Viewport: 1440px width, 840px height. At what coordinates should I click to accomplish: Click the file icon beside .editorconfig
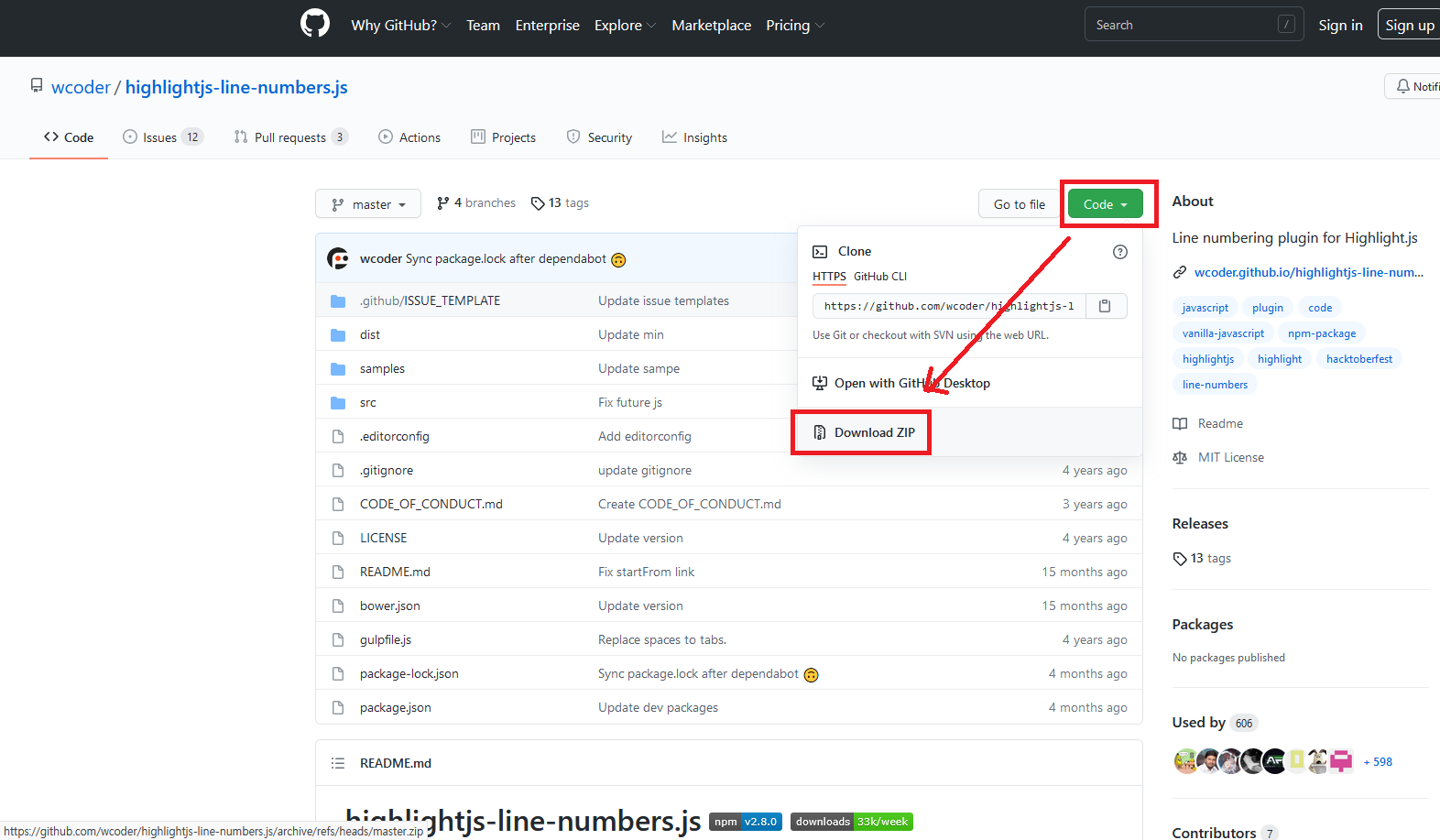(x=338, y=436)
